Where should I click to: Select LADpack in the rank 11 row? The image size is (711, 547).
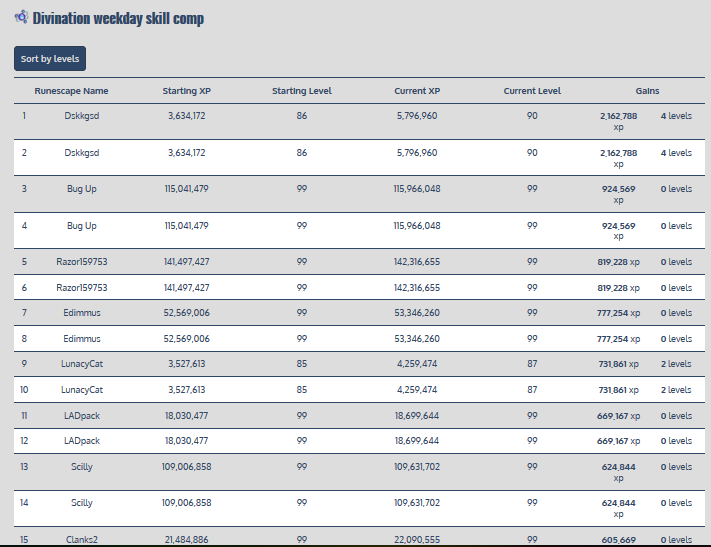point(82,415)
